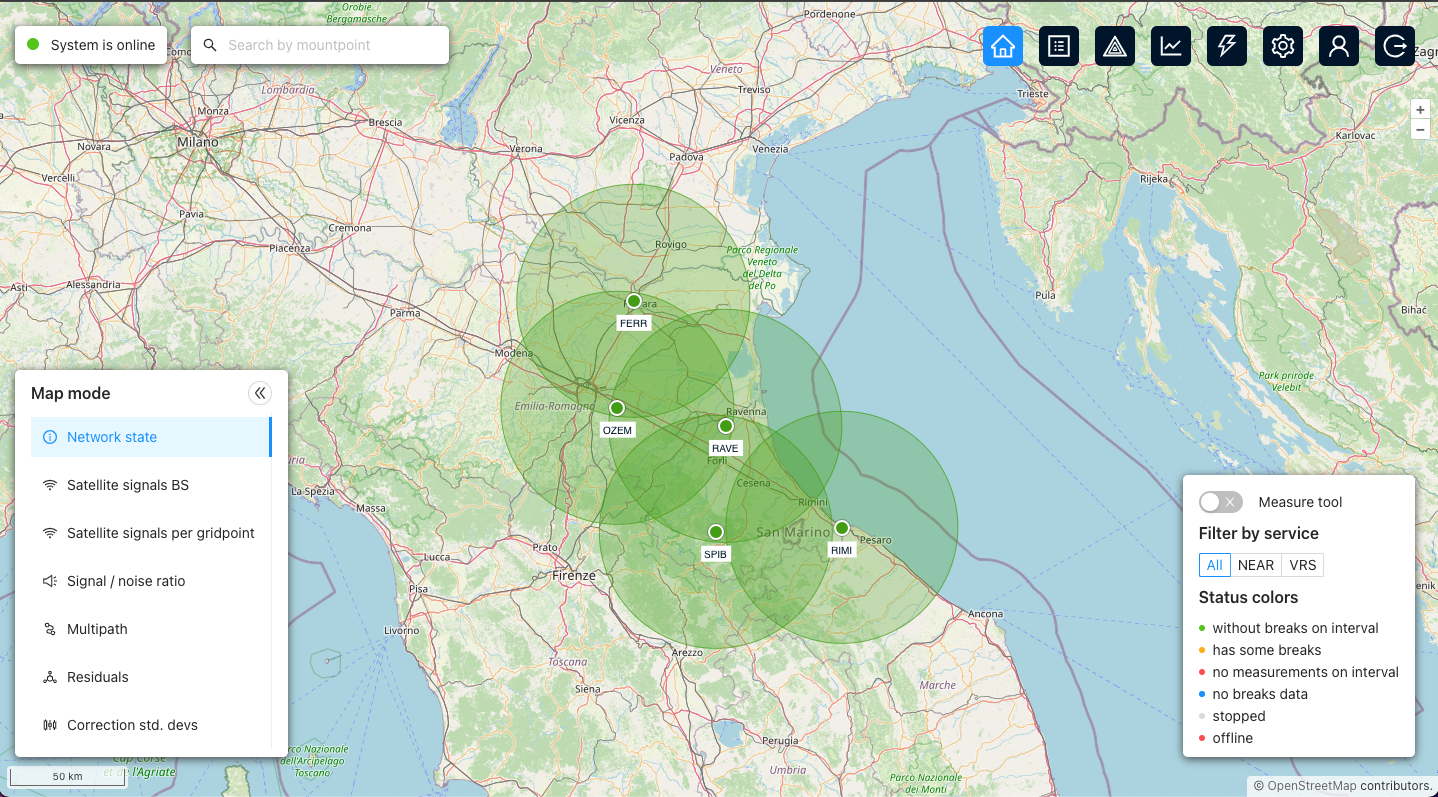Open the OpenStreetMap attribution link
1438x797 pixels.
pyautogui.click(x=1311, y=785)
